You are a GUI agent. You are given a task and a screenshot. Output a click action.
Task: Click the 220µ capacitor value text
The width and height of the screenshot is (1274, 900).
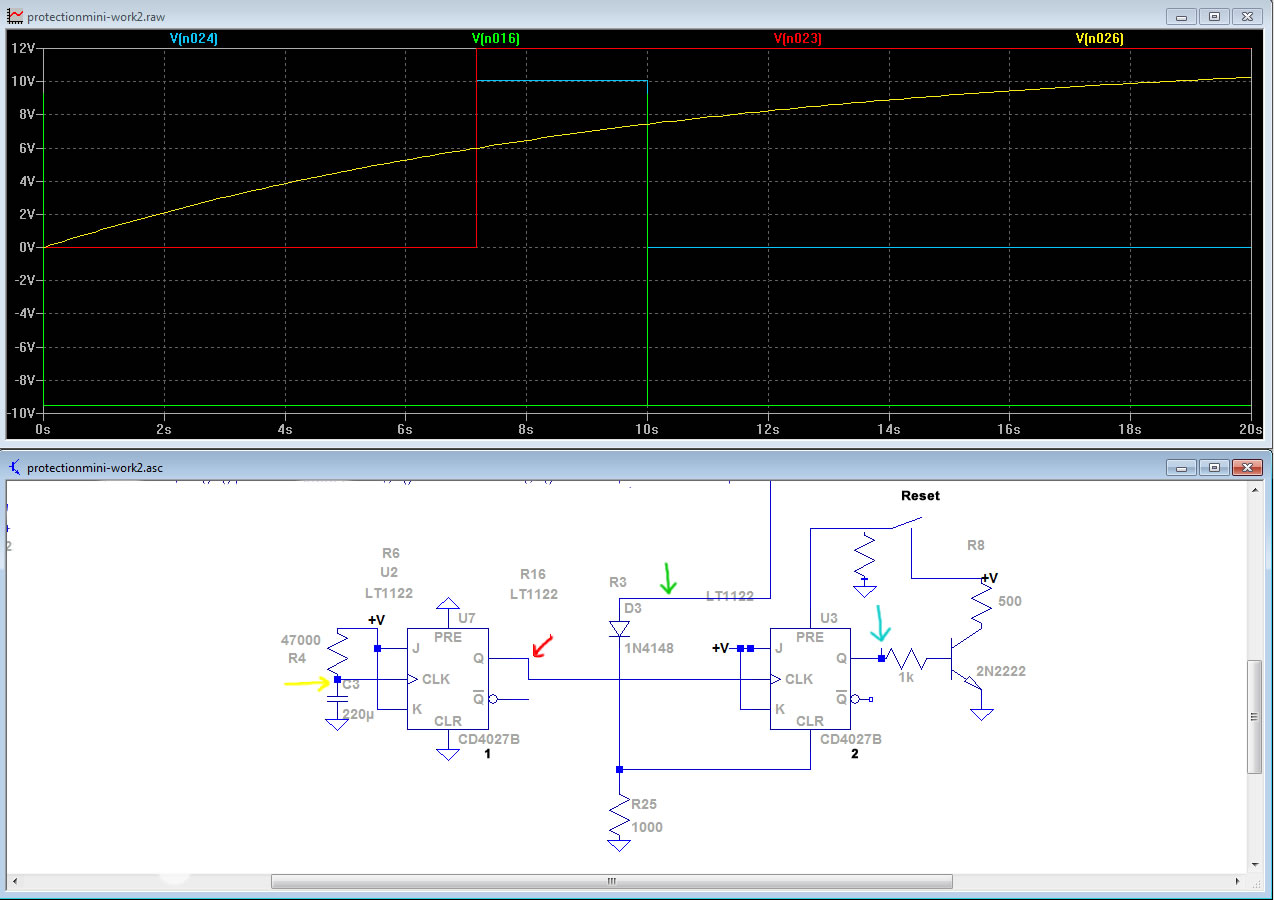(x=359, y=715)
